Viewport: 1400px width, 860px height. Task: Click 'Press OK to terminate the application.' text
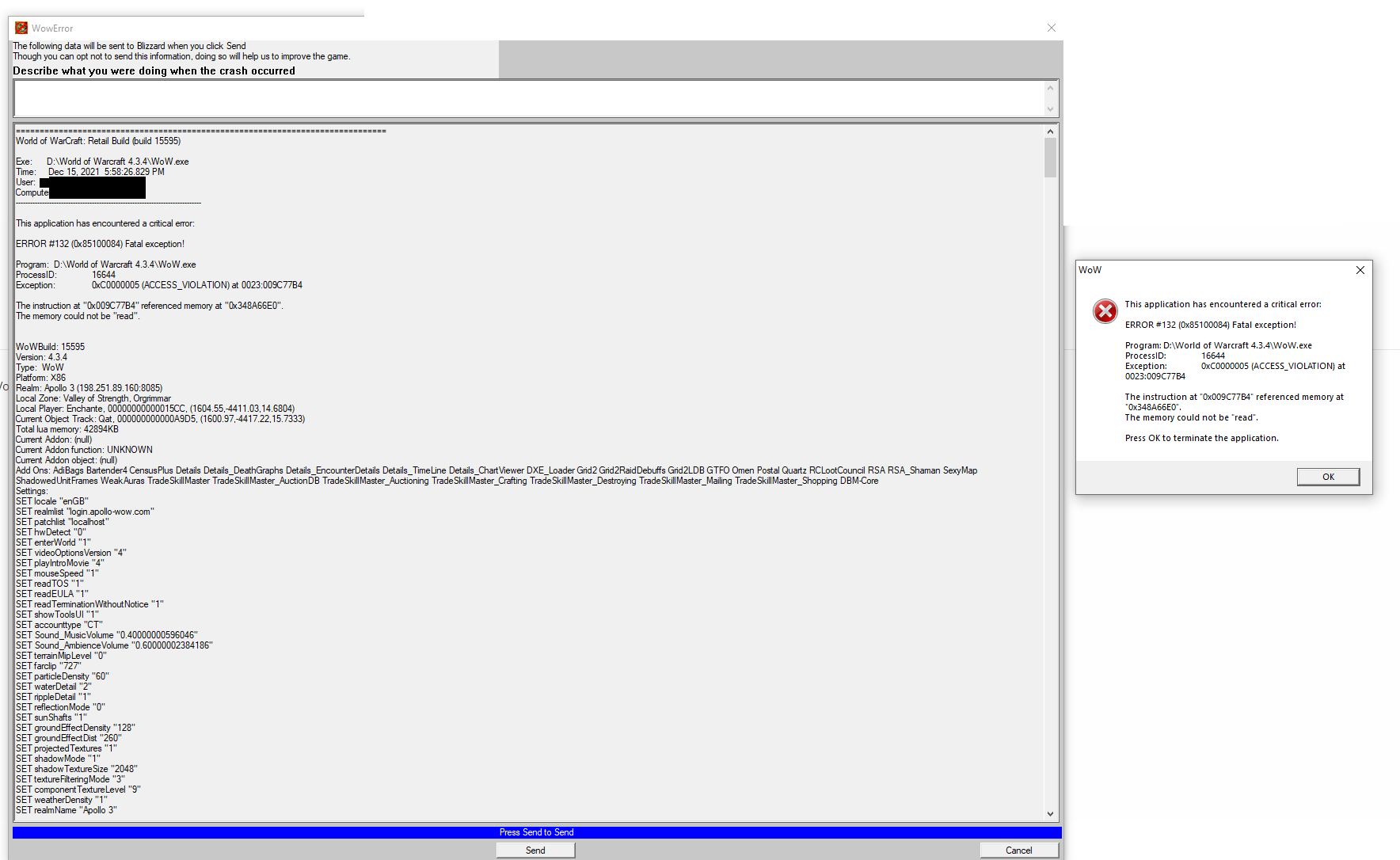tap(1201, 438)
